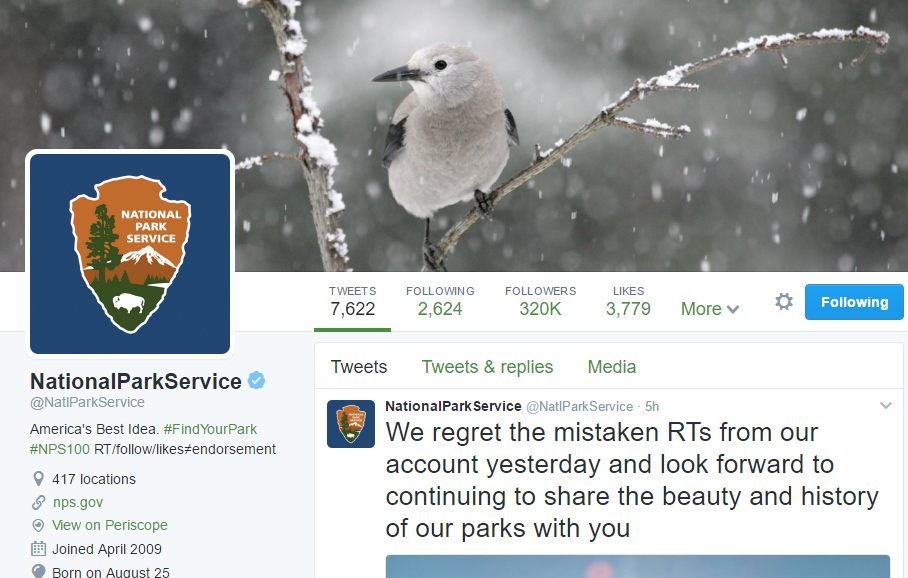
Task: View the 320K Followers list
Action: click(x=540, y=301)
